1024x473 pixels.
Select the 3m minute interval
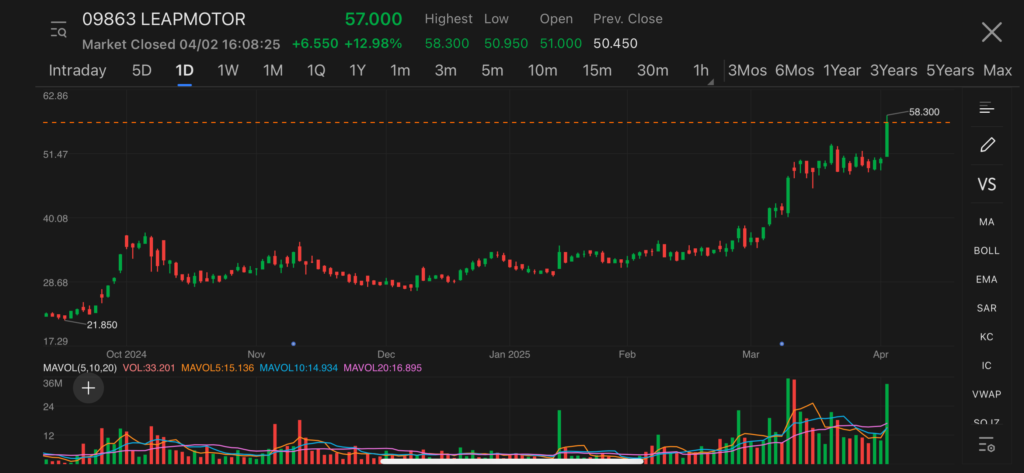[x=445, y=71]
